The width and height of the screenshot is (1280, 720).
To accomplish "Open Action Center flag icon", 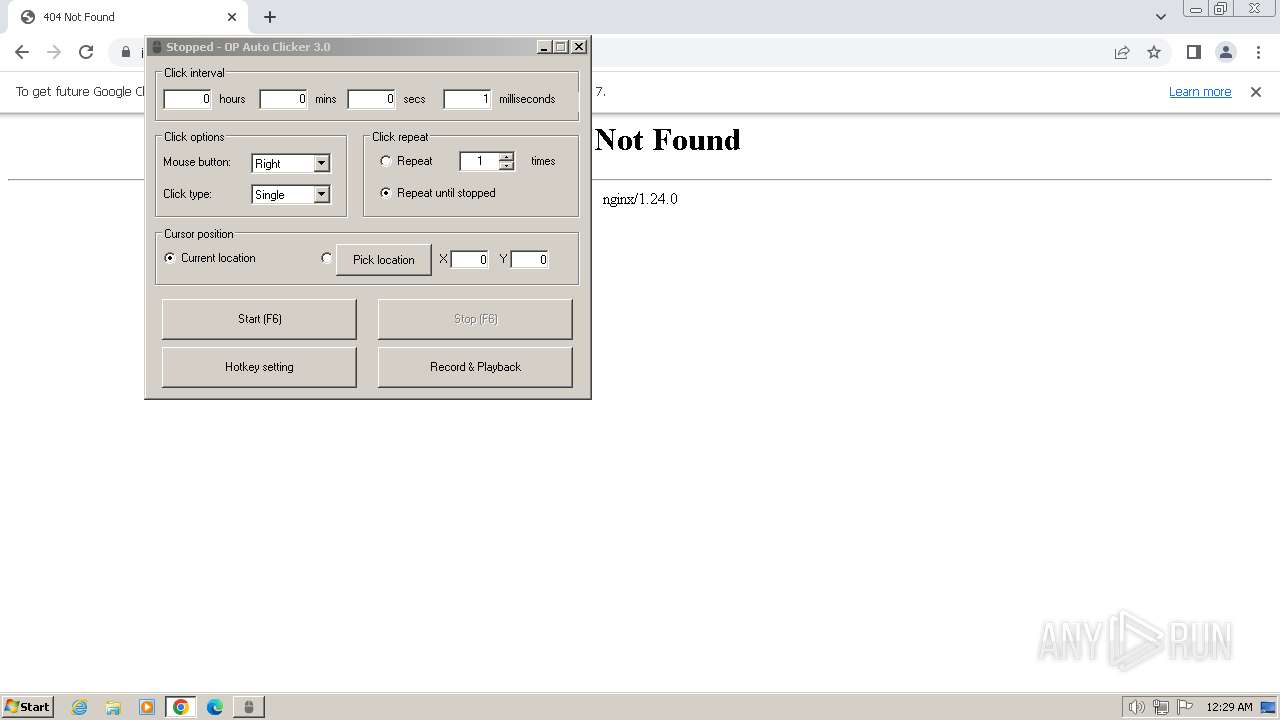I will click(1185, 707).
